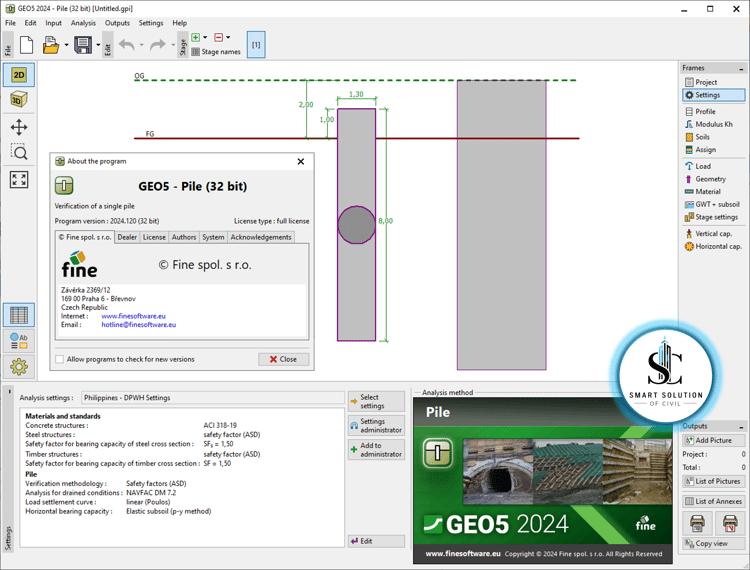Screen dimensions: 750x570
Task: Select the 2D view button
Action: (x=19, y=75)
